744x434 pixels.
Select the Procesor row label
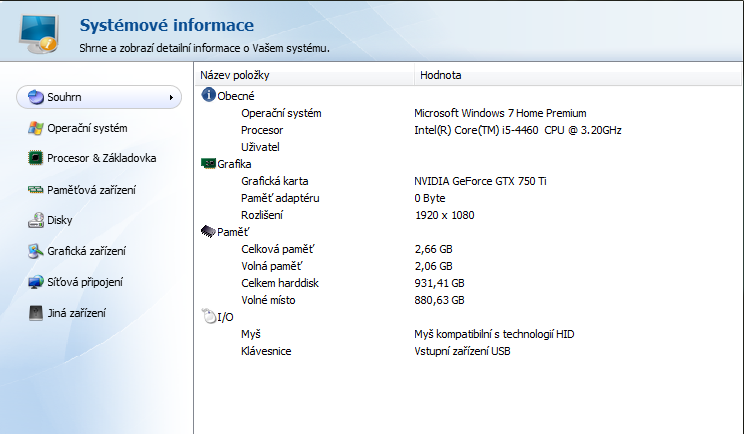click(x=262, y=130)
